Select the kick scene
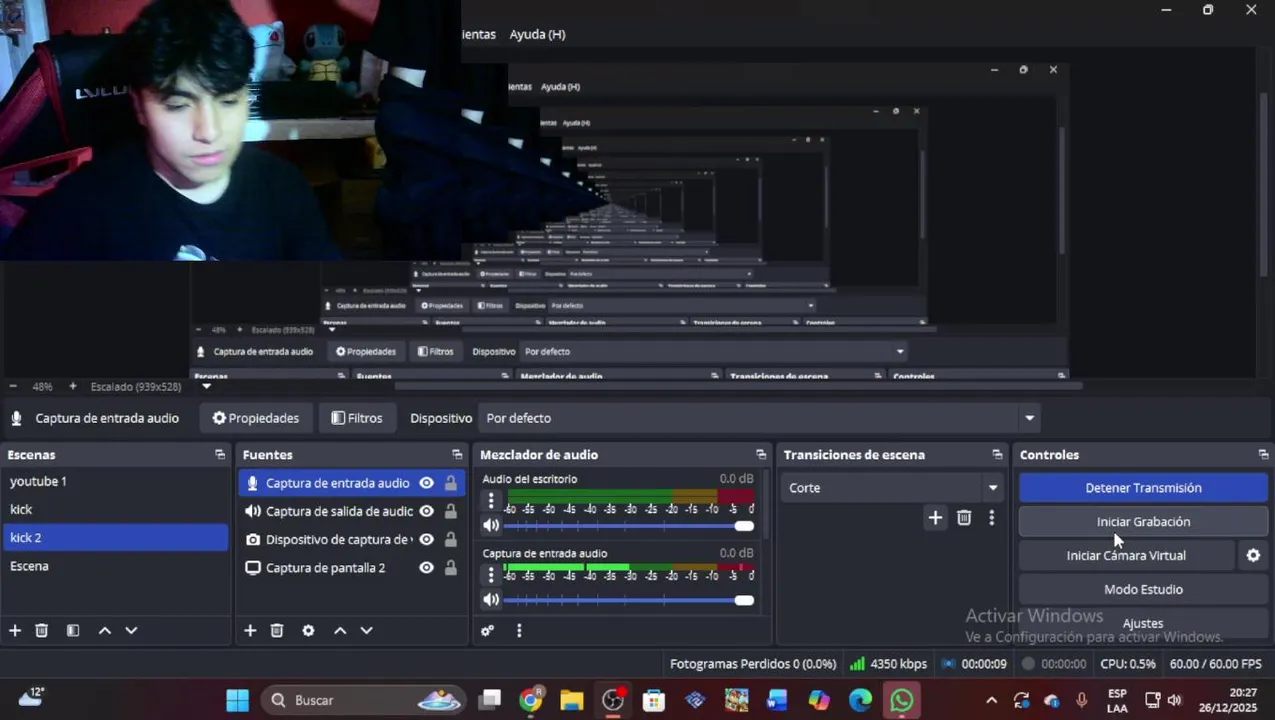 pyautogui.click(x=116, y=510)
